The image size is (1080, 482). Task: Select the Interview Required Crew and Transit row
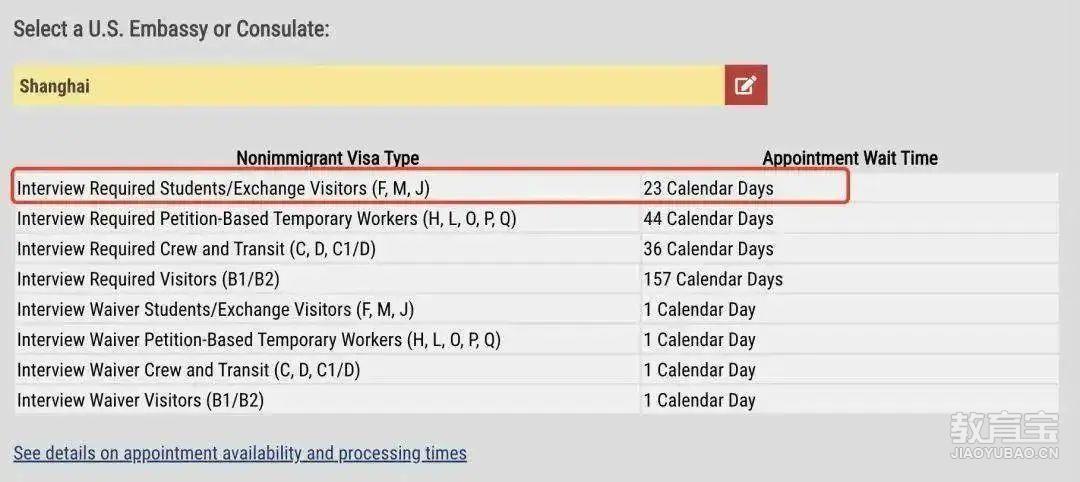536,249
